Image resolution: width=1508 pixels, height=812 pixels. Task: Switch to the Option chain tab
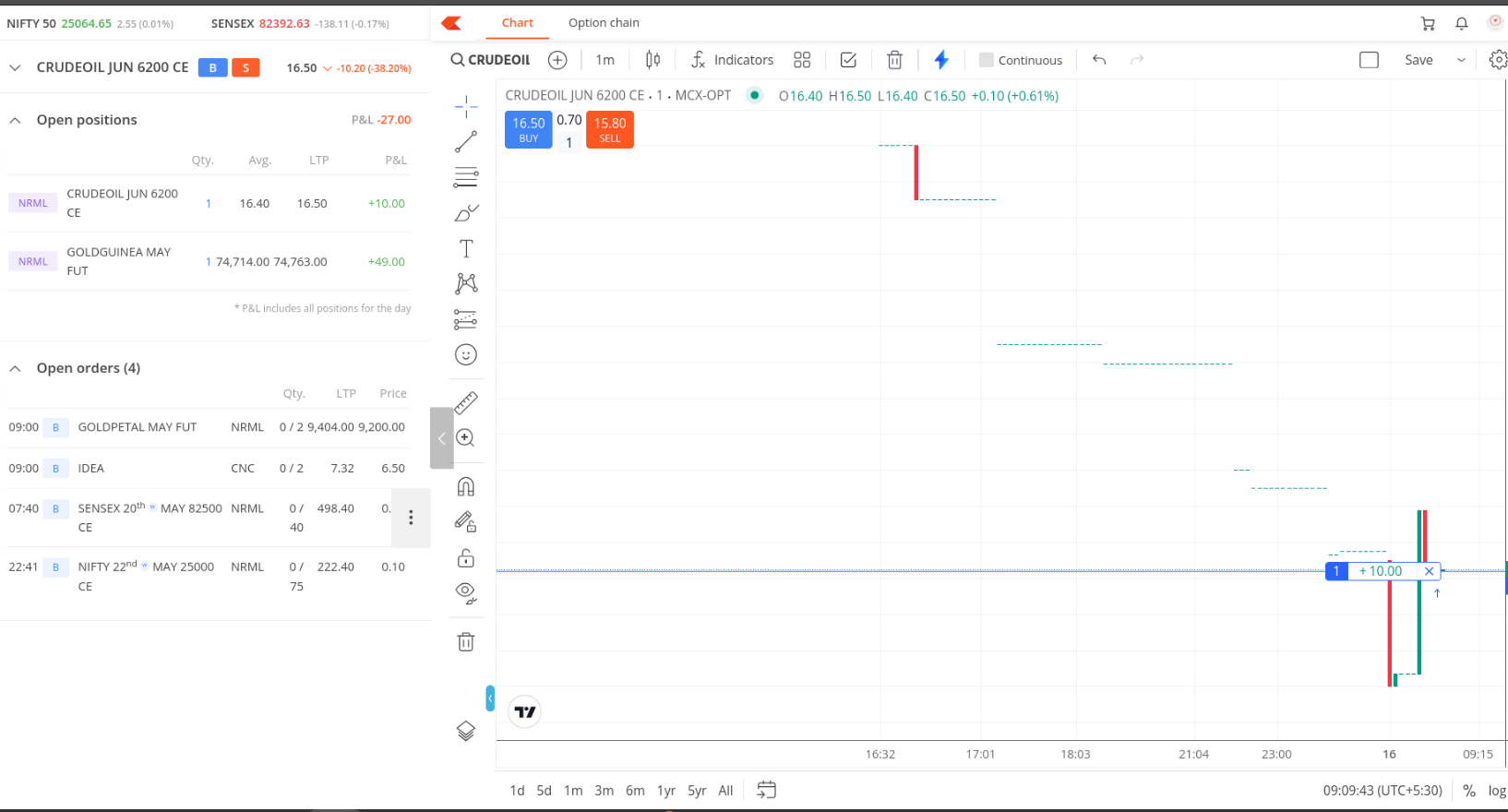click(604, 23)
